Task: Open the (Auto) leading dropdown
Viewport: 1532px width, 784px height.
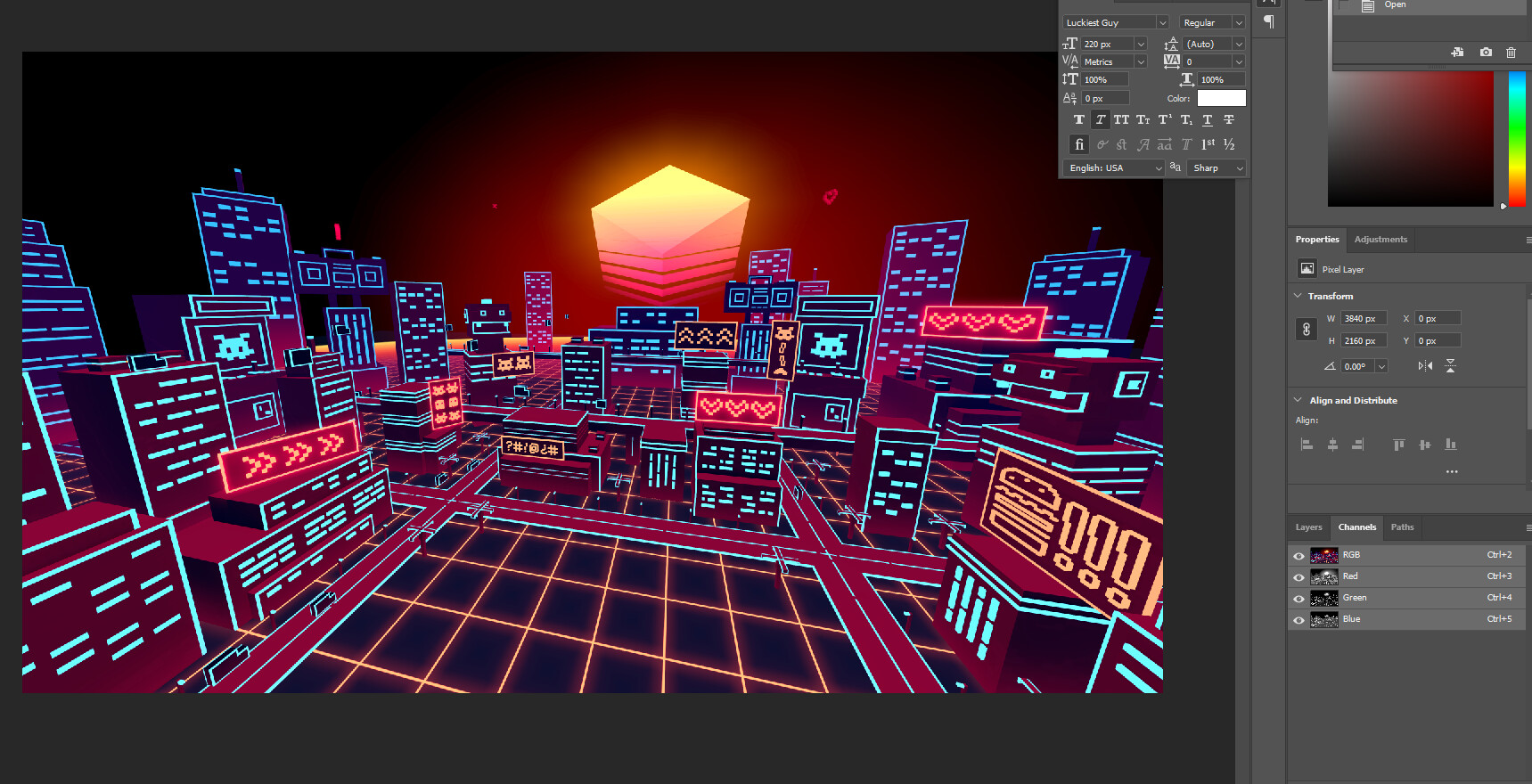Action: (x=1239, y=44)
